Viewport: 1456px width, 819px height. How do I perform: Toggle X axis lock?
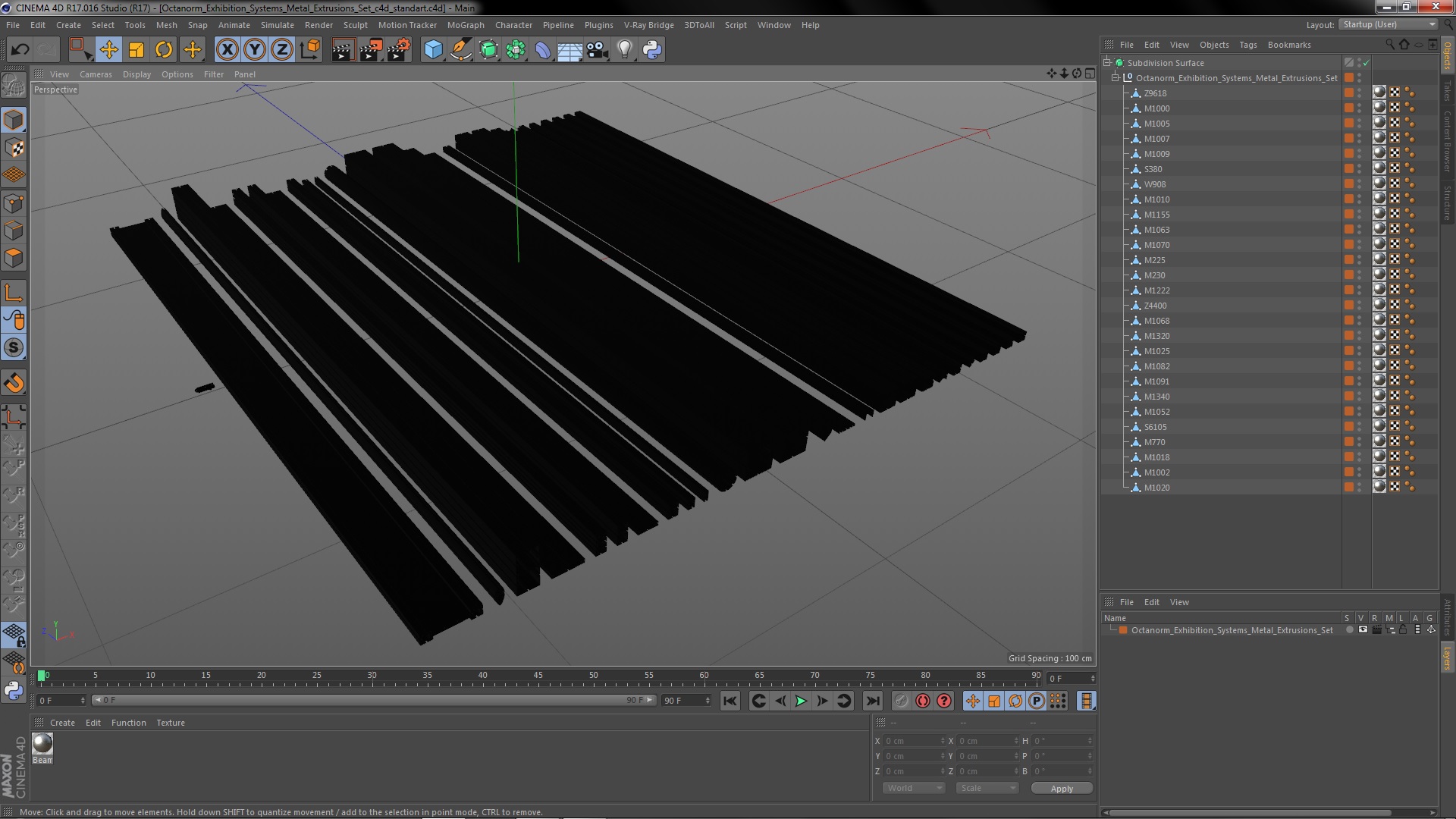[x=227, y=50]
